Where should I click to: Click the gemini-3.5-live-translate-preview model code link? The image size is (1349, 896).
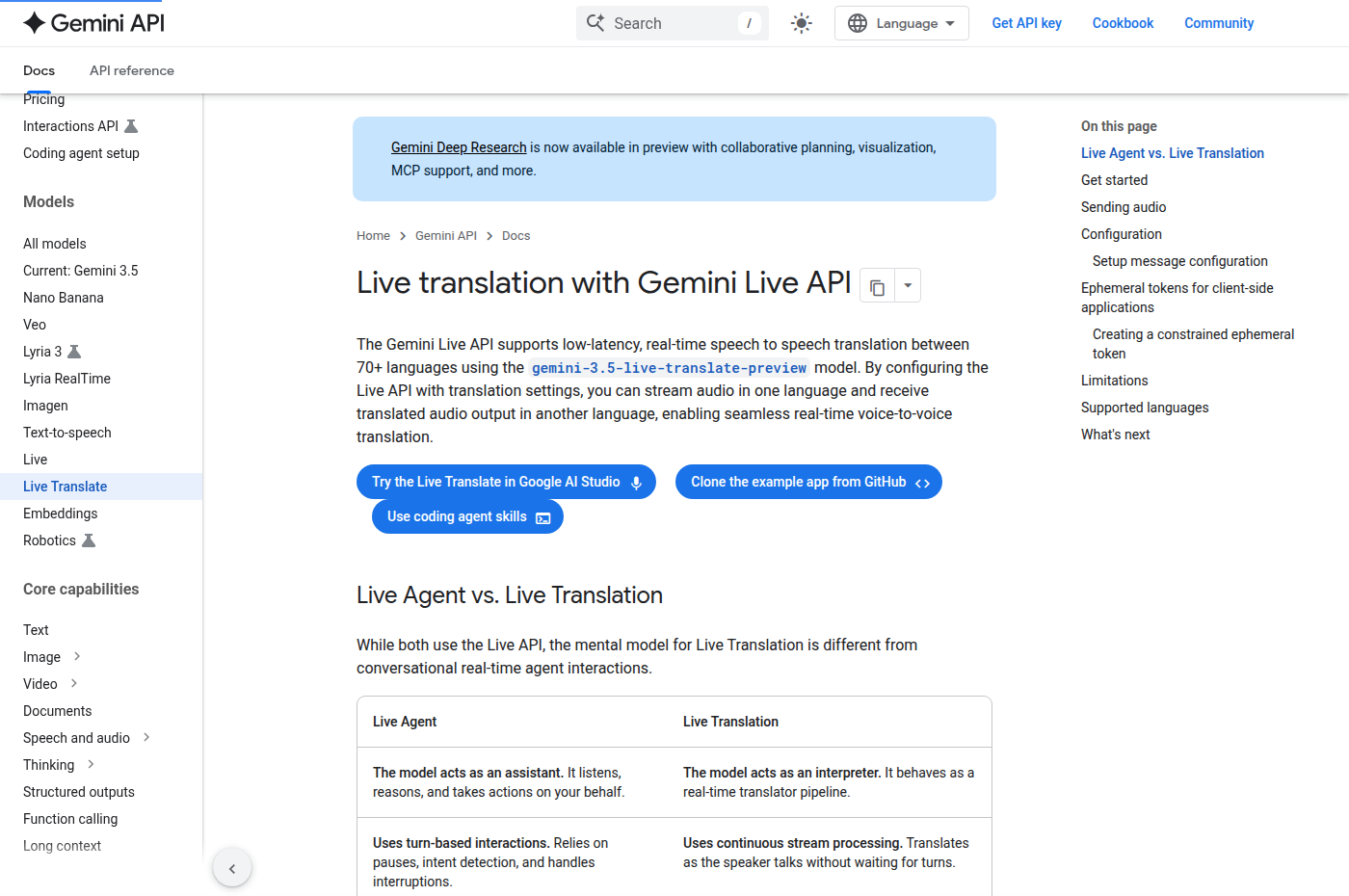coord(669,368)
